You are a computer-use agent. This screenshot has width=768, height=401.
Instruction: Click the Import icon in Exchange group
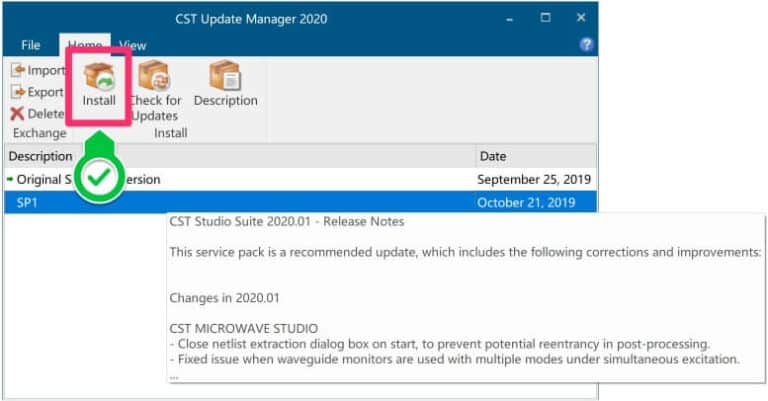coord(18,70)
